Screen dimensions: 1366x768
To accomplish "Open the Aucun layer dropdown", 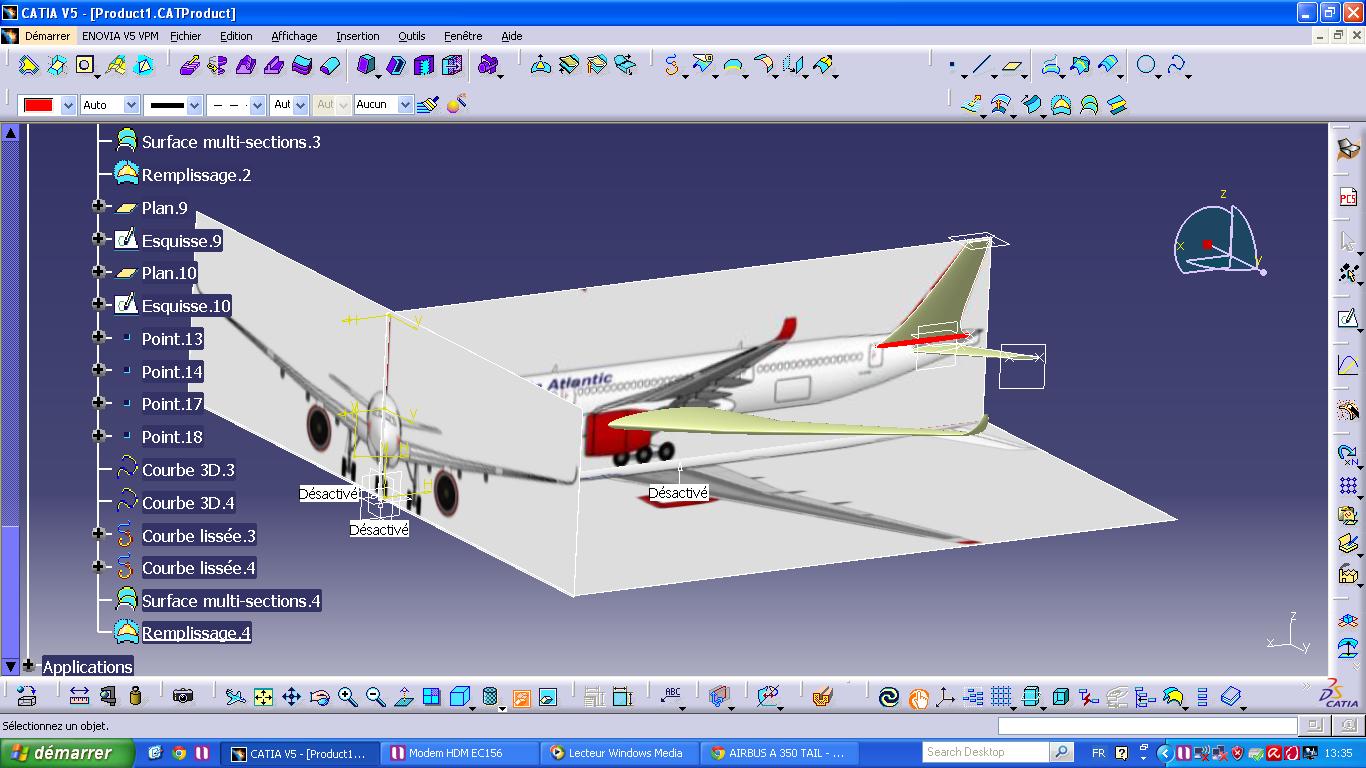I will 405,105.
